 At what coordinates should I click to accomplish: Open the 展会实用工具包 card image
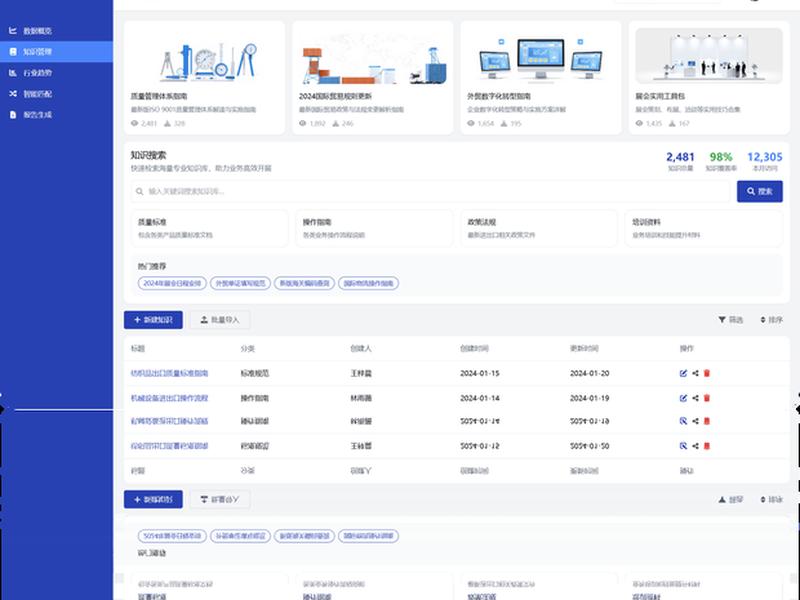709,56
